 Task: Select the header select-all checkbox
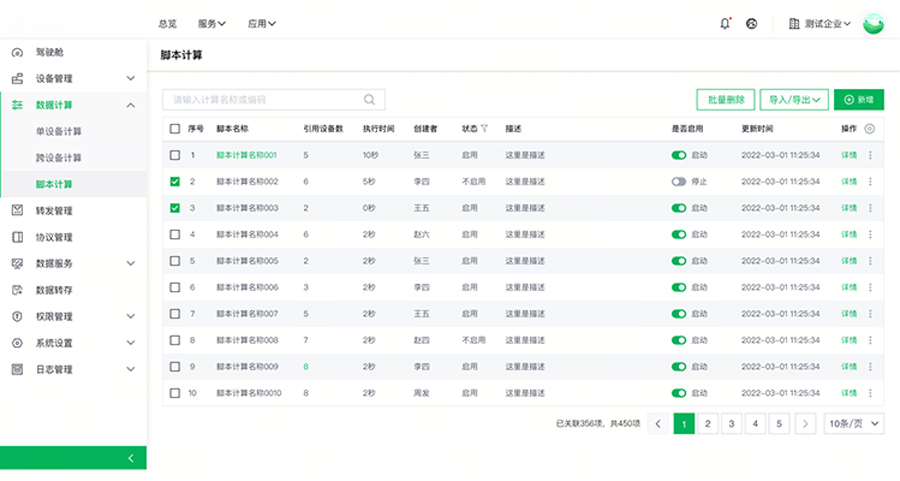tap(175, 129)
